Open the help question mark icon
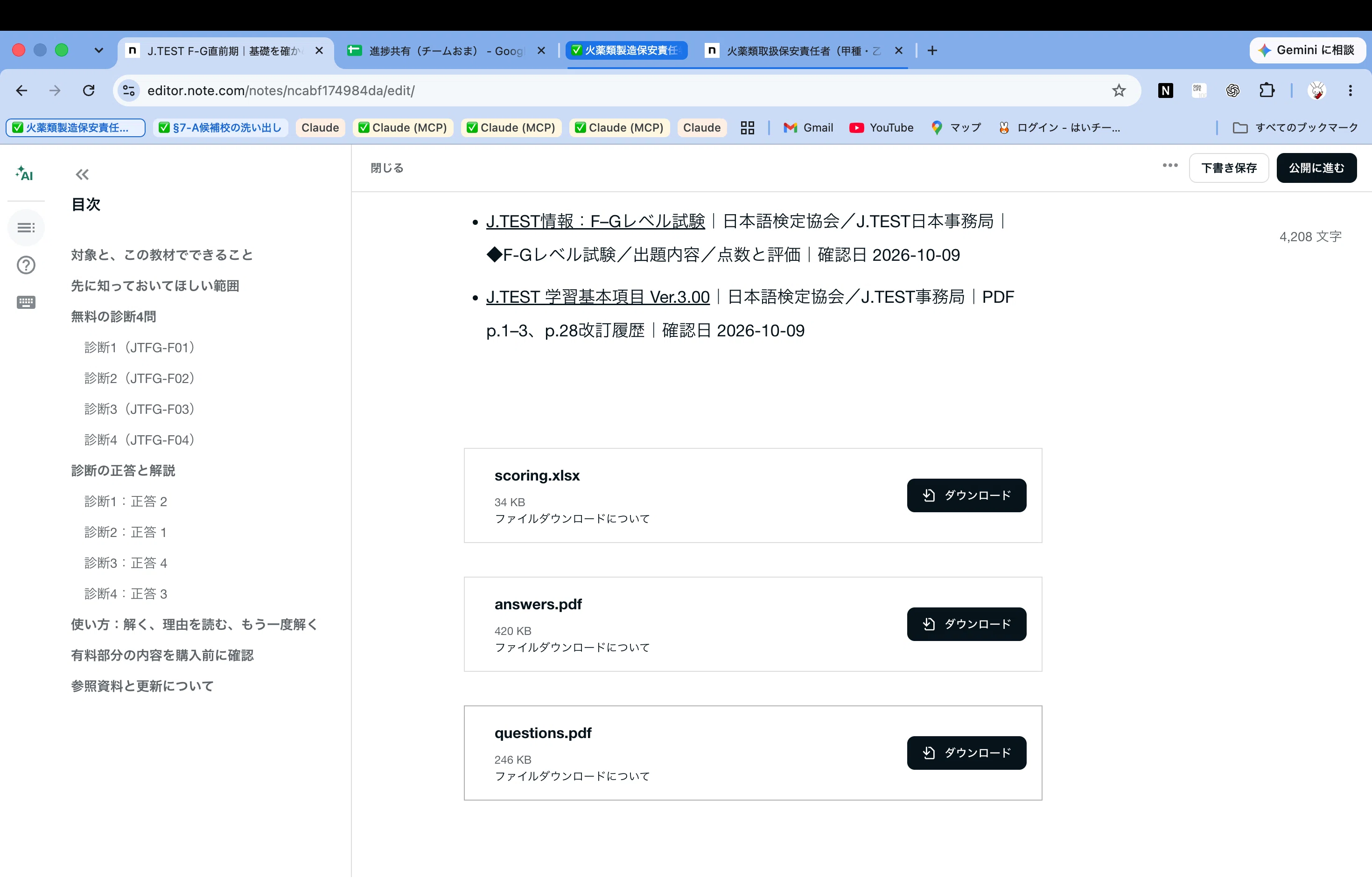This screenshot has height=892, width=1372. coord(26,265)
